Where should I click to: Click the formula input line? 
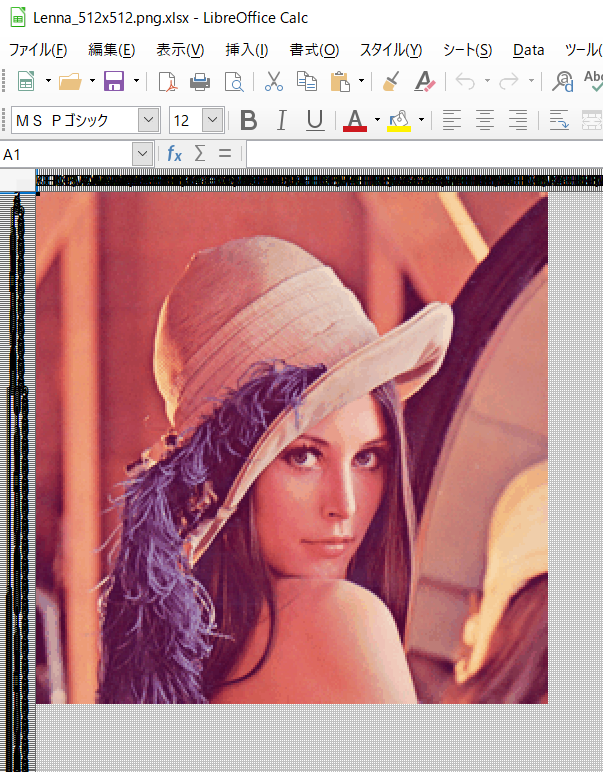pyautogui.click(x=424, y=155)
